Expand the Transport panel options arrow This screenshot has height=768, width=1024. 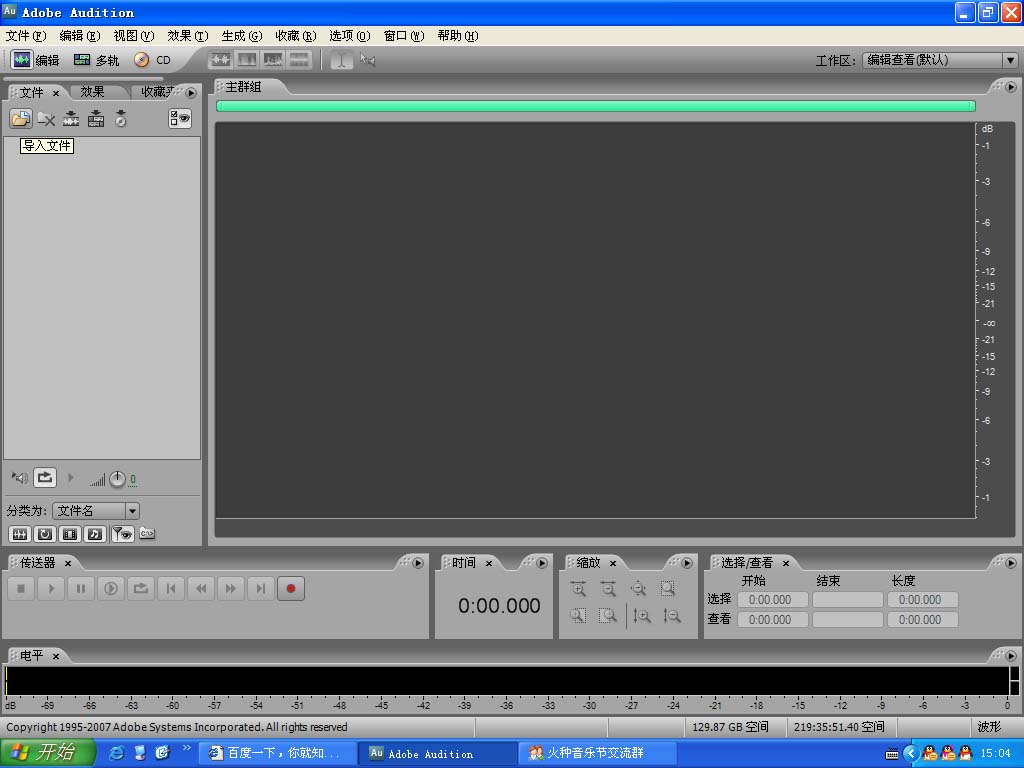click(418, 563)
